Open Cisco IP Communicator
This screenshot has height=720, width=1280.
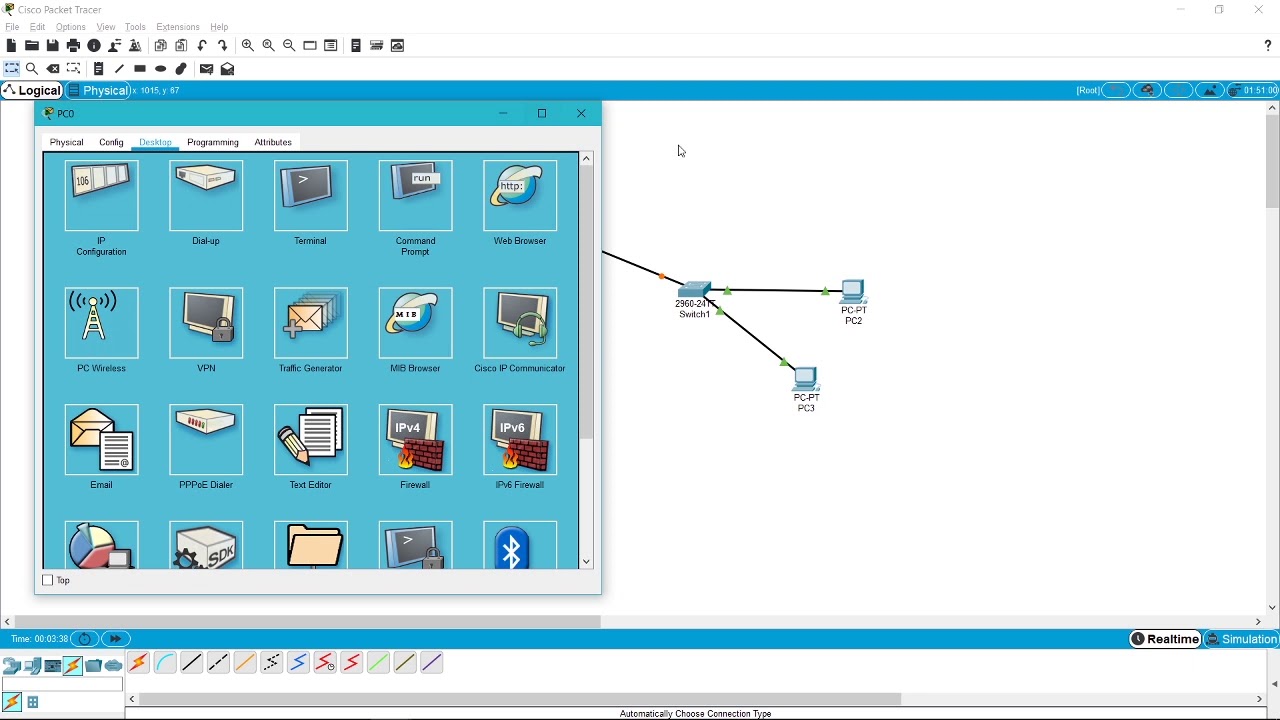pos(520,323)
